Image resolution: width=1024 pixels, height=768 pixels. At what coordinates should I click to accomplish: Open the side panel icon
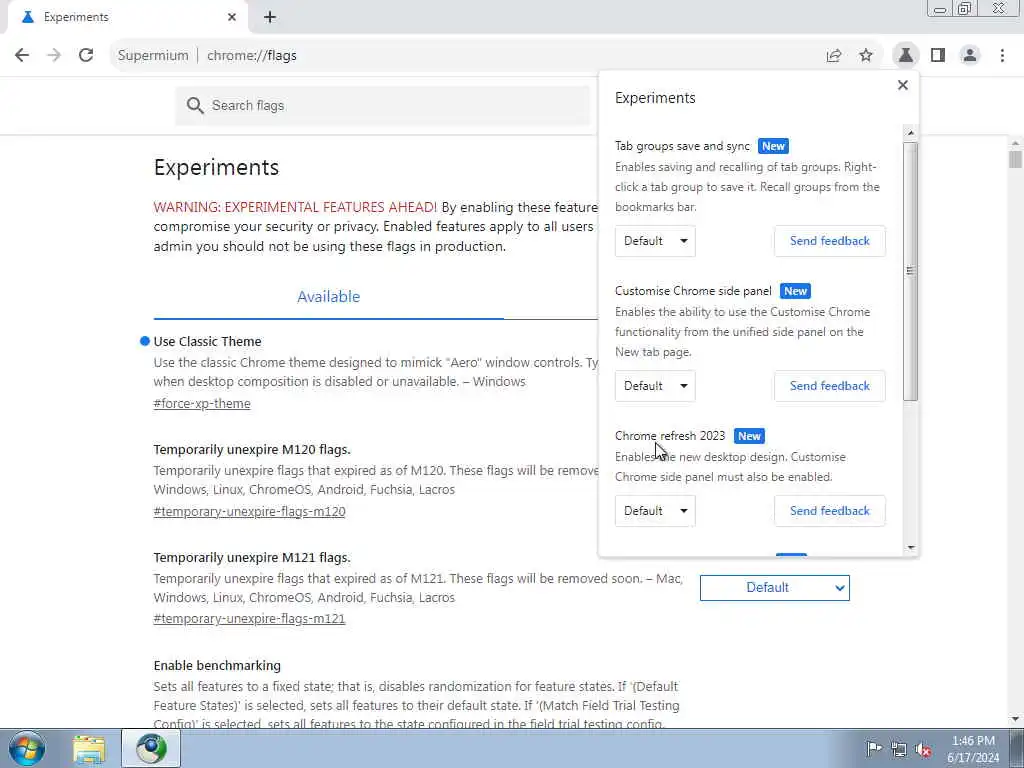[938, 56]
